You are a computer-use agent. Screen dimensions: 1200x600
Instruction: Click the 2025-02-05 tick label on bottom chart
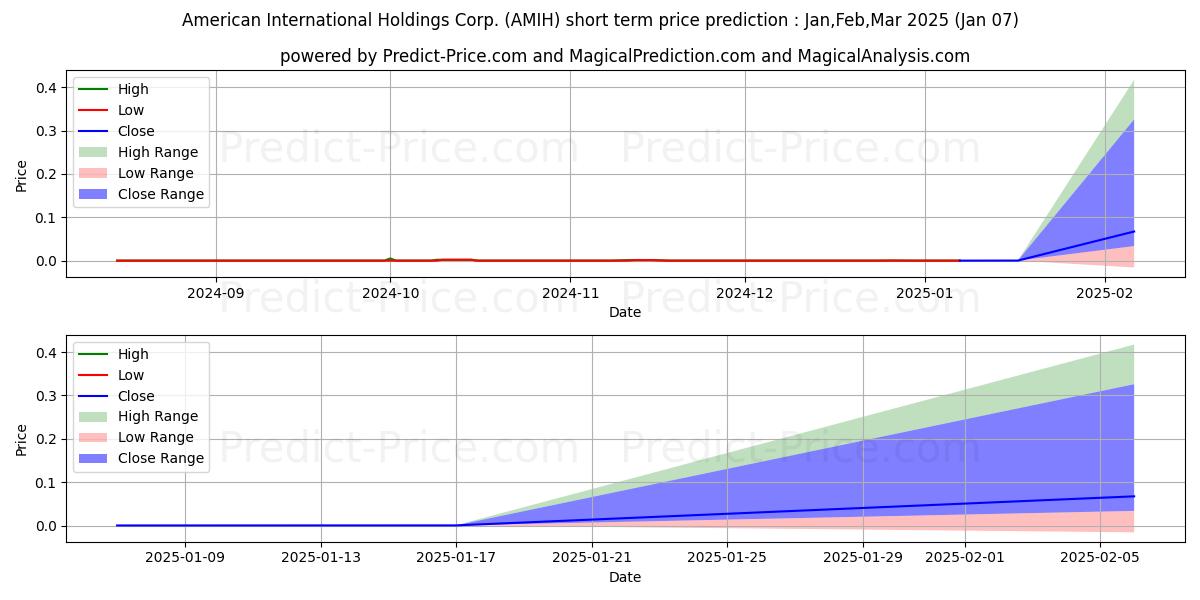(x=1100, y=559)
